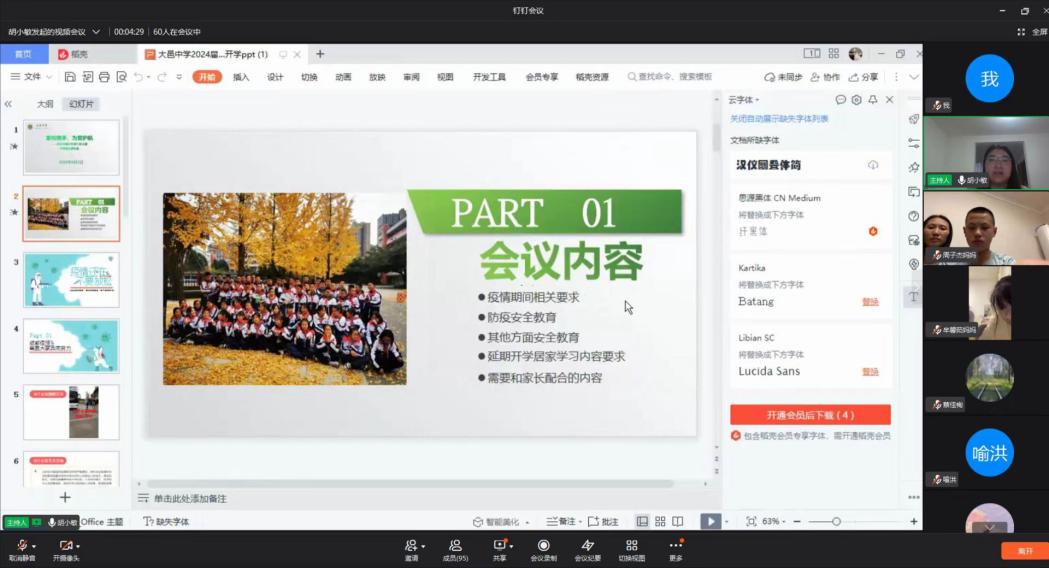Click the red leave meeting button
This screenshot has height=568, width=1049.
(1024, 551)
